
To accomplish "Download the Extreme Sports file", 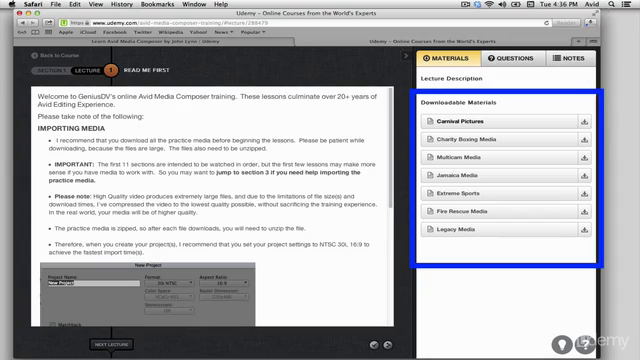I will click(x=584, y=193).
